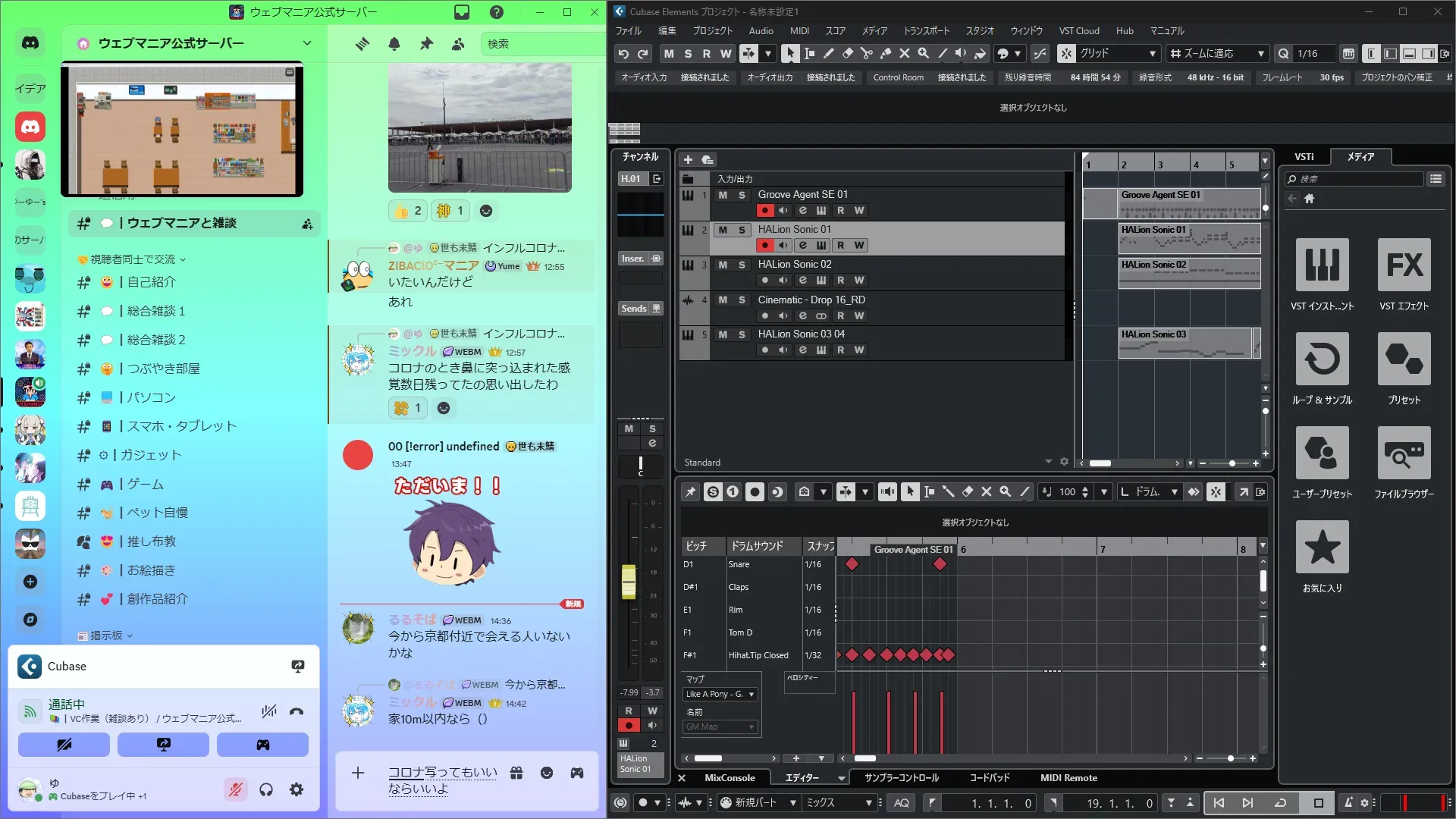Expand the Discord server name menu
This screenshot has width=1456, height=819.
point(306,43)
